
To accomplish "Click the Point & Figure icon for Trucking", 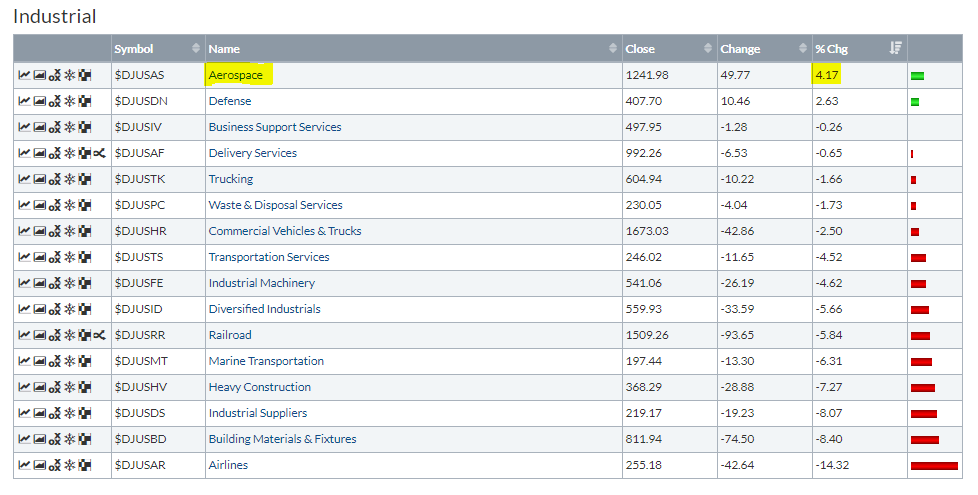I will (x=54, y=179).
